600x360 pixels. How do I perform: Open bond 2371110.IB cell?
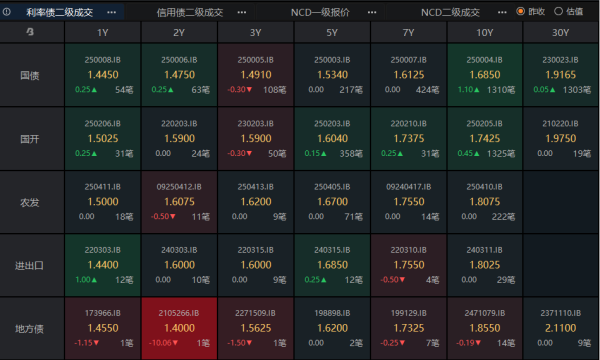pyautogui.click(x=561, y=329)
